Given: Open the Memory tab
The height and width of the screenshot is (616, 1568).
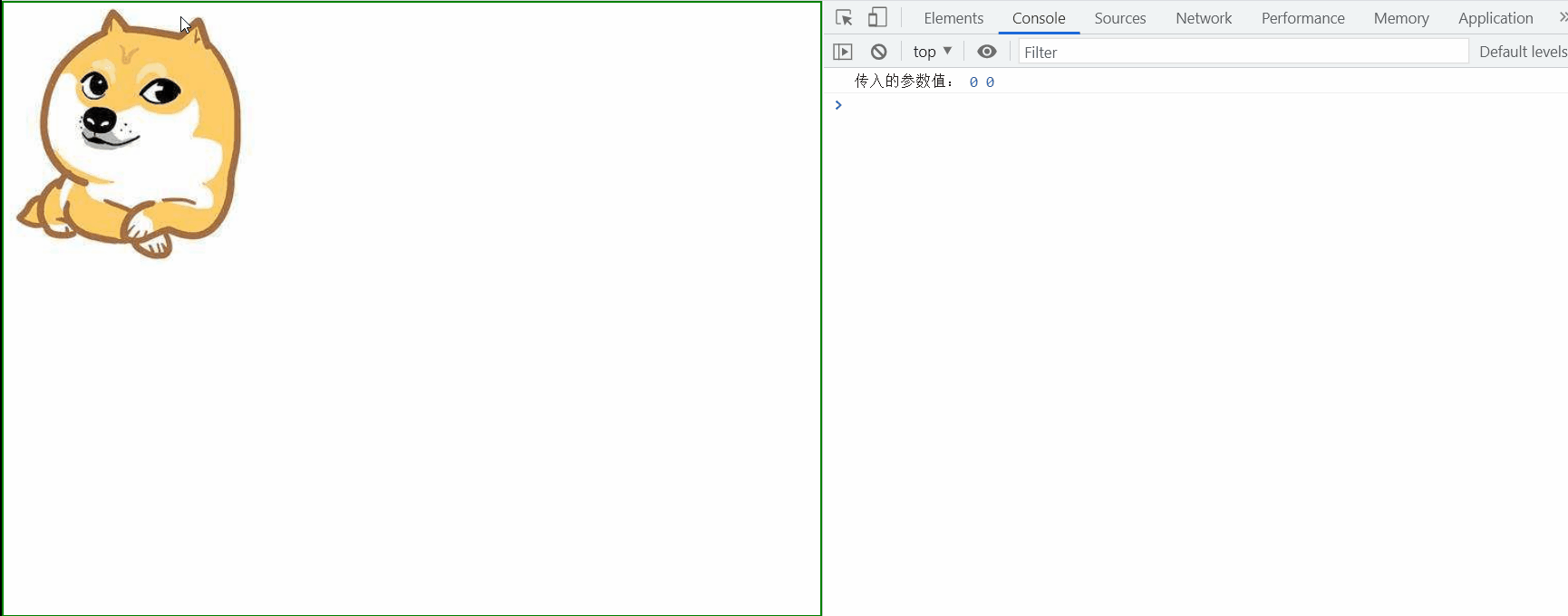Looking at the screenshot, I should click(x=1401, y=18).
